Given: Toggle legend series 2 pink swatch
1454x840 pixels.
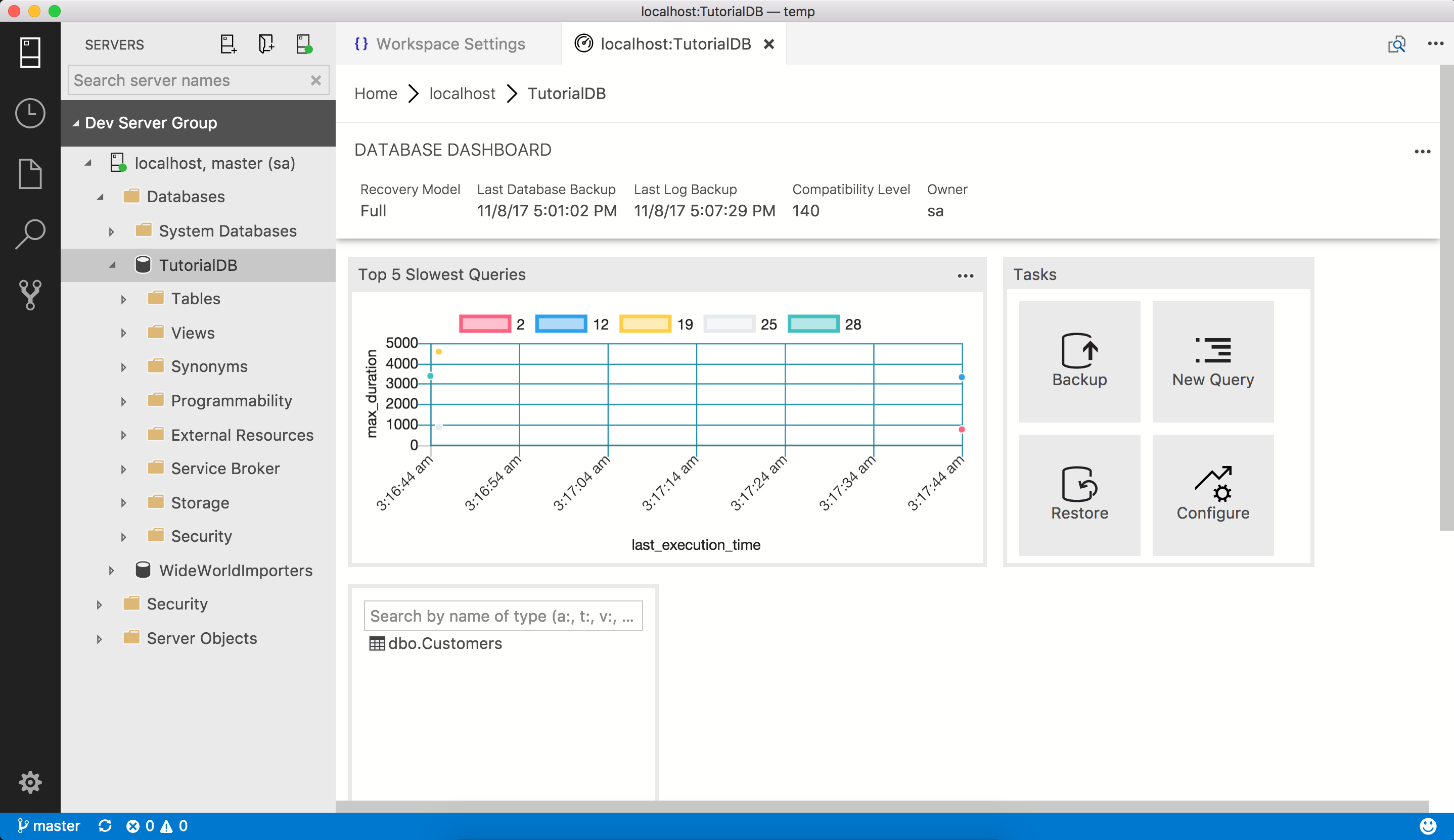Looking at the screenshot, I should [485, 324].
